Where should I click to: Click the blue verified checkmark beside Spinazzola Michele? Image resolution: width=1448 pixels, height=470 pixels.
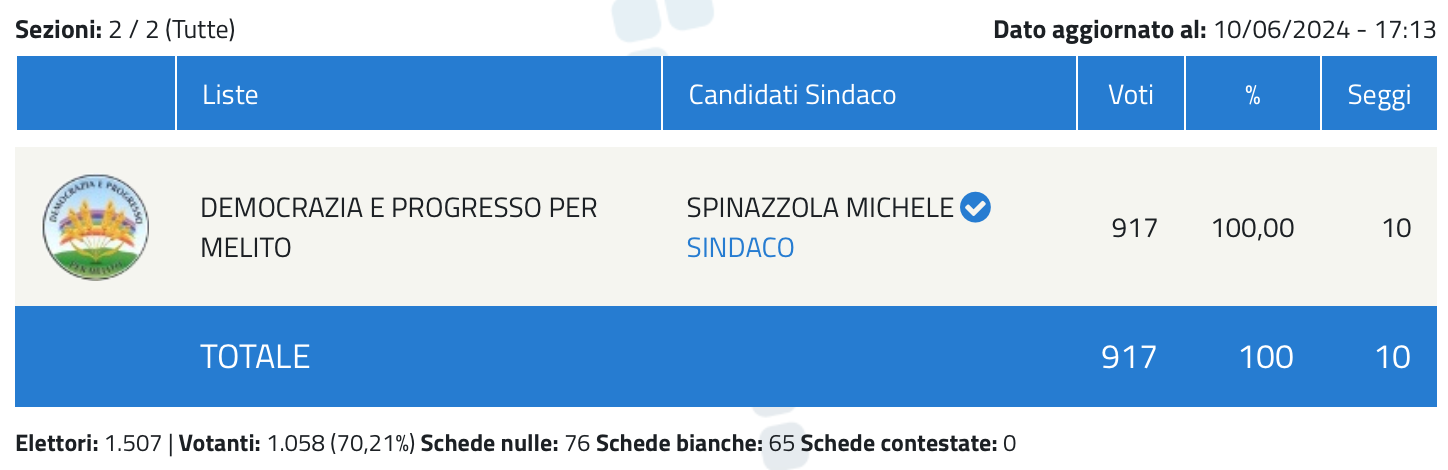point(975,208)
